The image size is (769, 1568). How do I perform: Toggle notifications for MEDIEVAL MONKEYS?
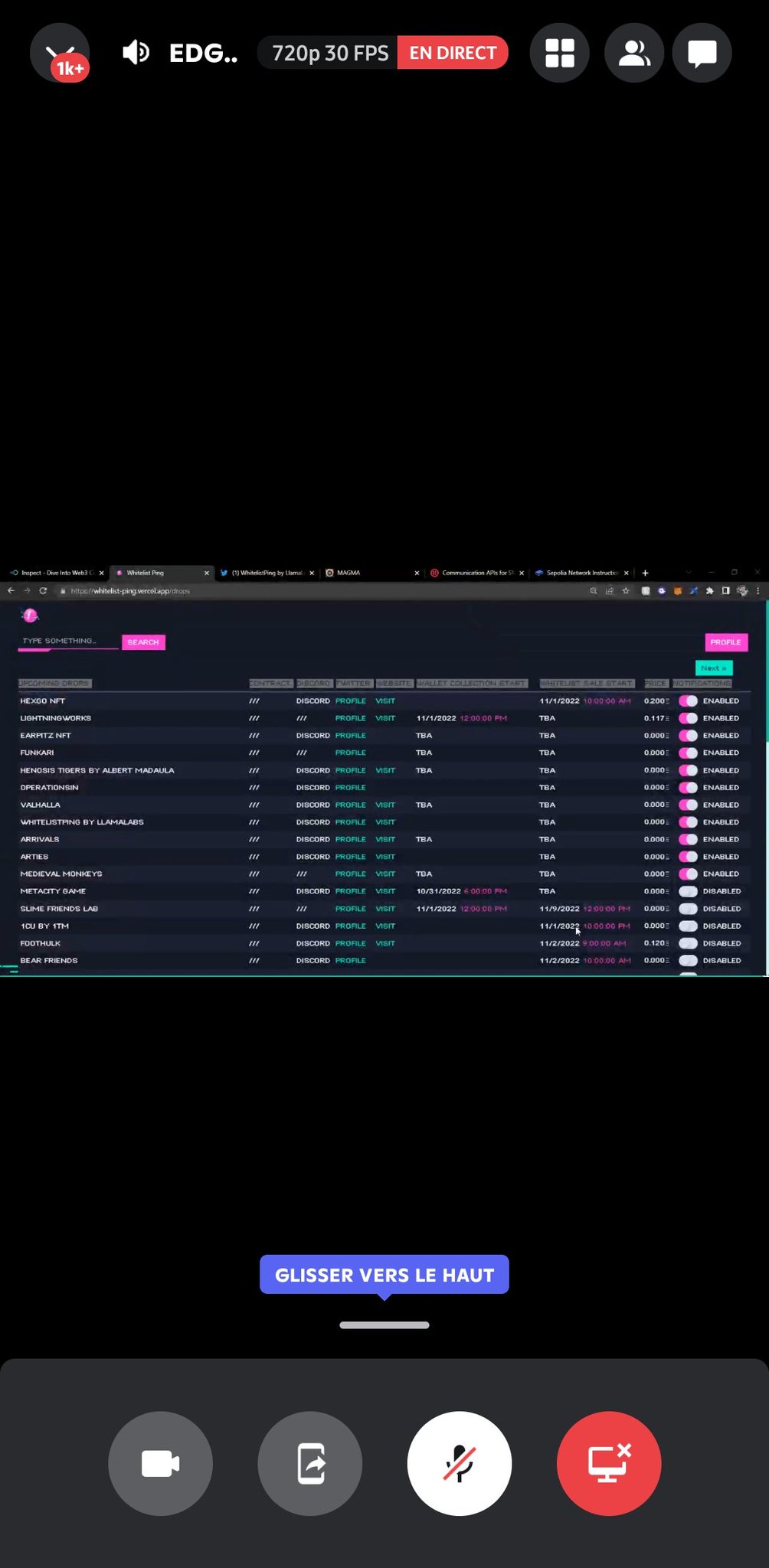(688, 874)
